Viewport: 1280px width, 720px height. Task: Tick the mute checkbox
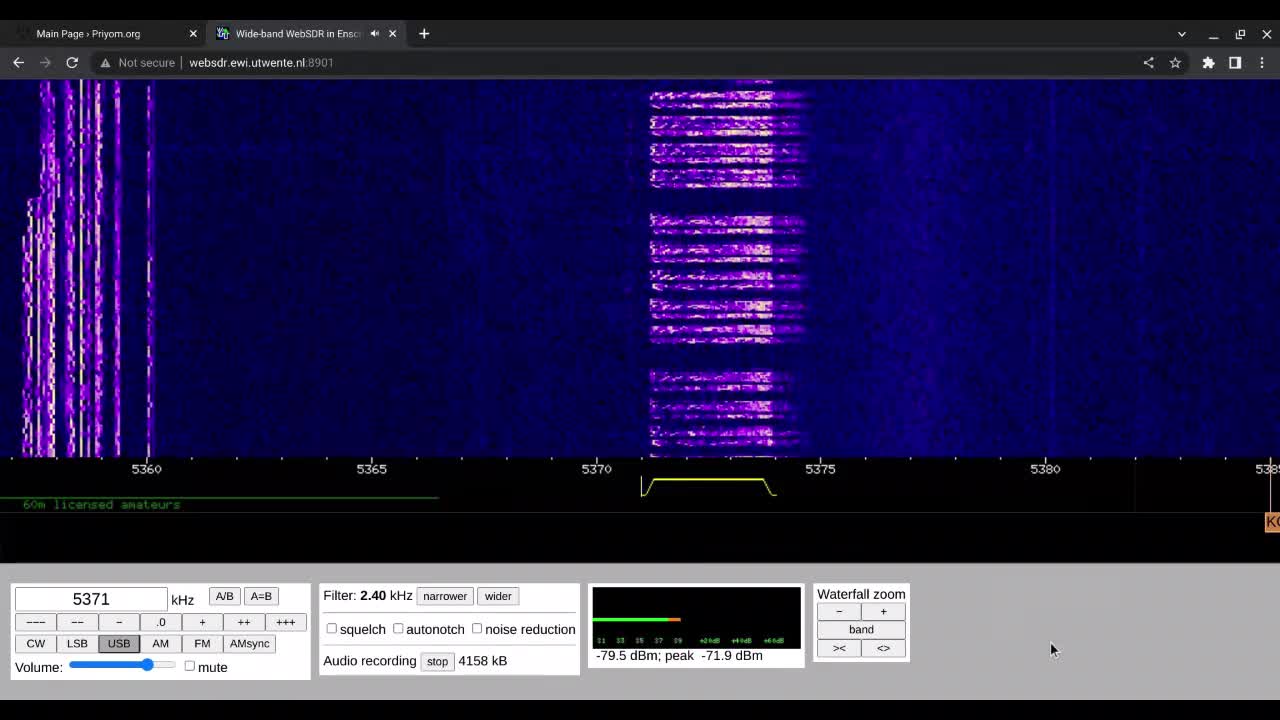(189, 666)
